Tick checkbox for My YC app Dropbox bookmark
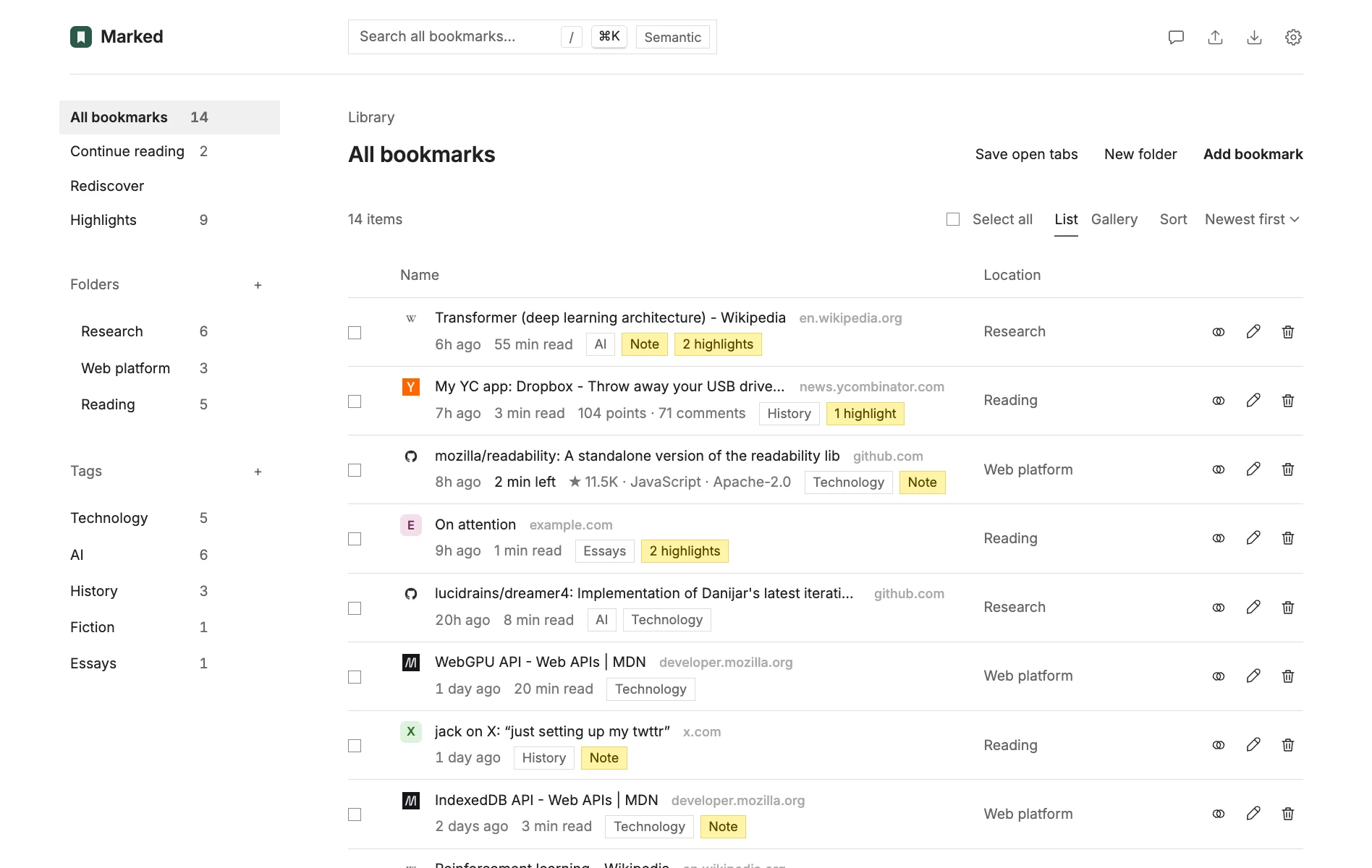Screen dimensions: 1372x868 coord(355,401)
